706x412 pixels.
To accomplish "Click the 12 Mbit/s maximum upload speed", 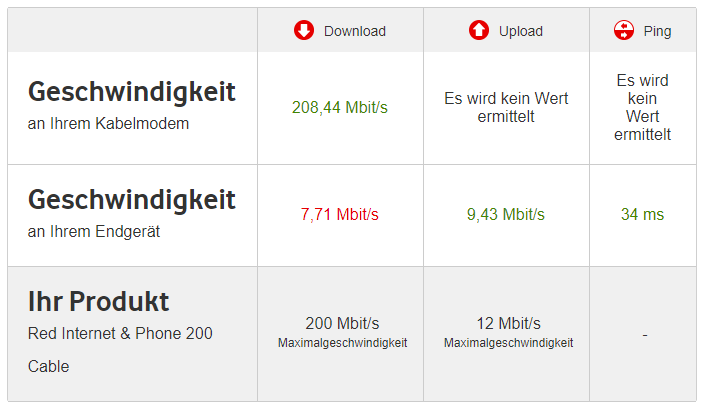I will 508,323.
